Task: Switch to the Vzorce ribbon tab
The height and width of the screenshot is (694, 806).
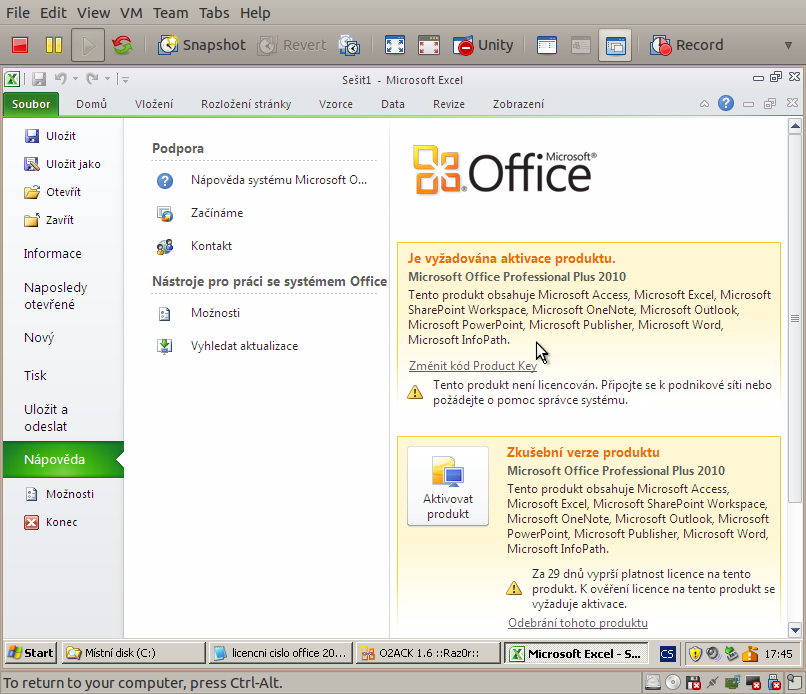Action: (x=336, y=104)
